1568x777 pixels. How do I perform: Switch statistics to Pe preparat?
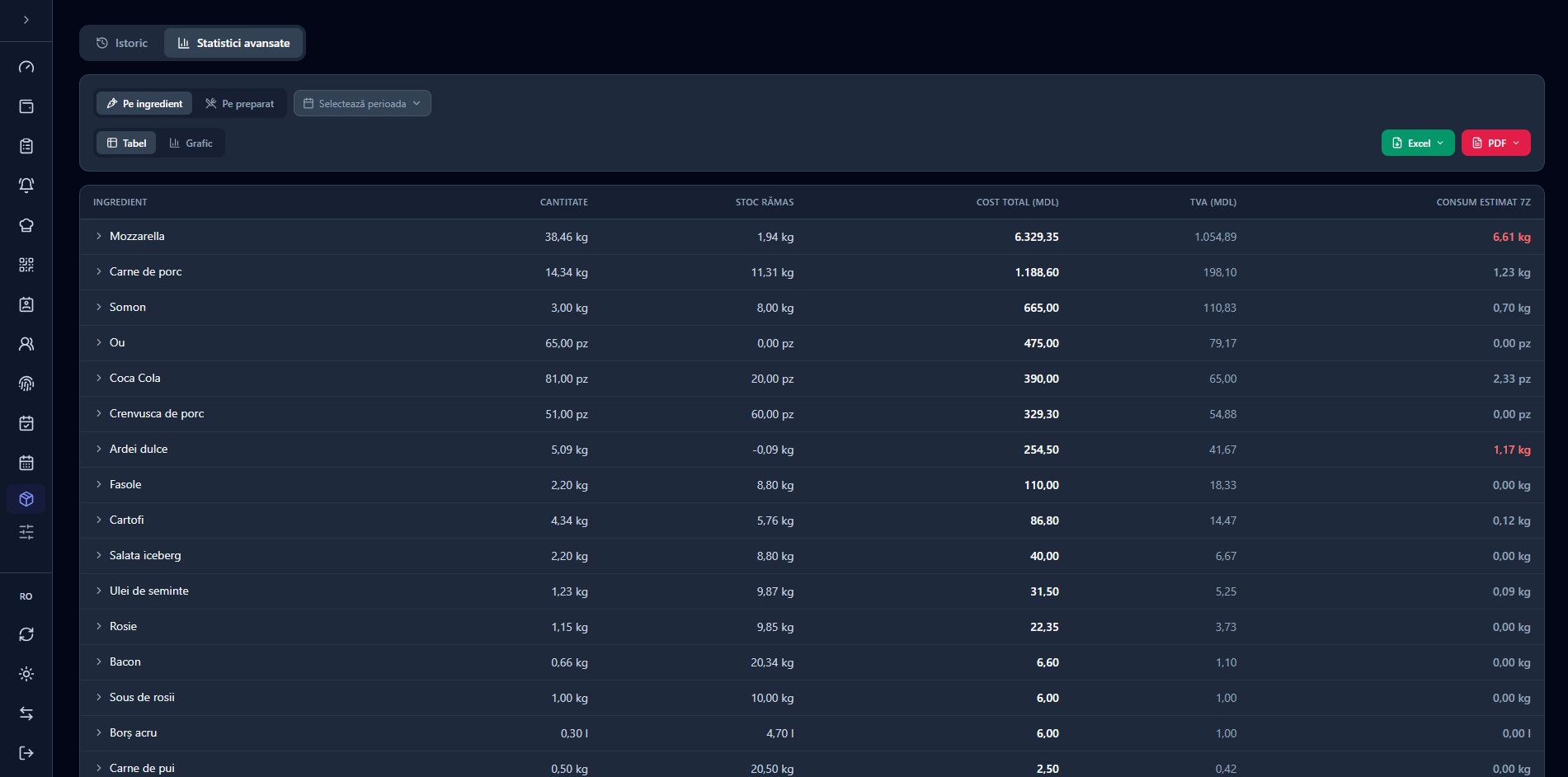point(240,103)
